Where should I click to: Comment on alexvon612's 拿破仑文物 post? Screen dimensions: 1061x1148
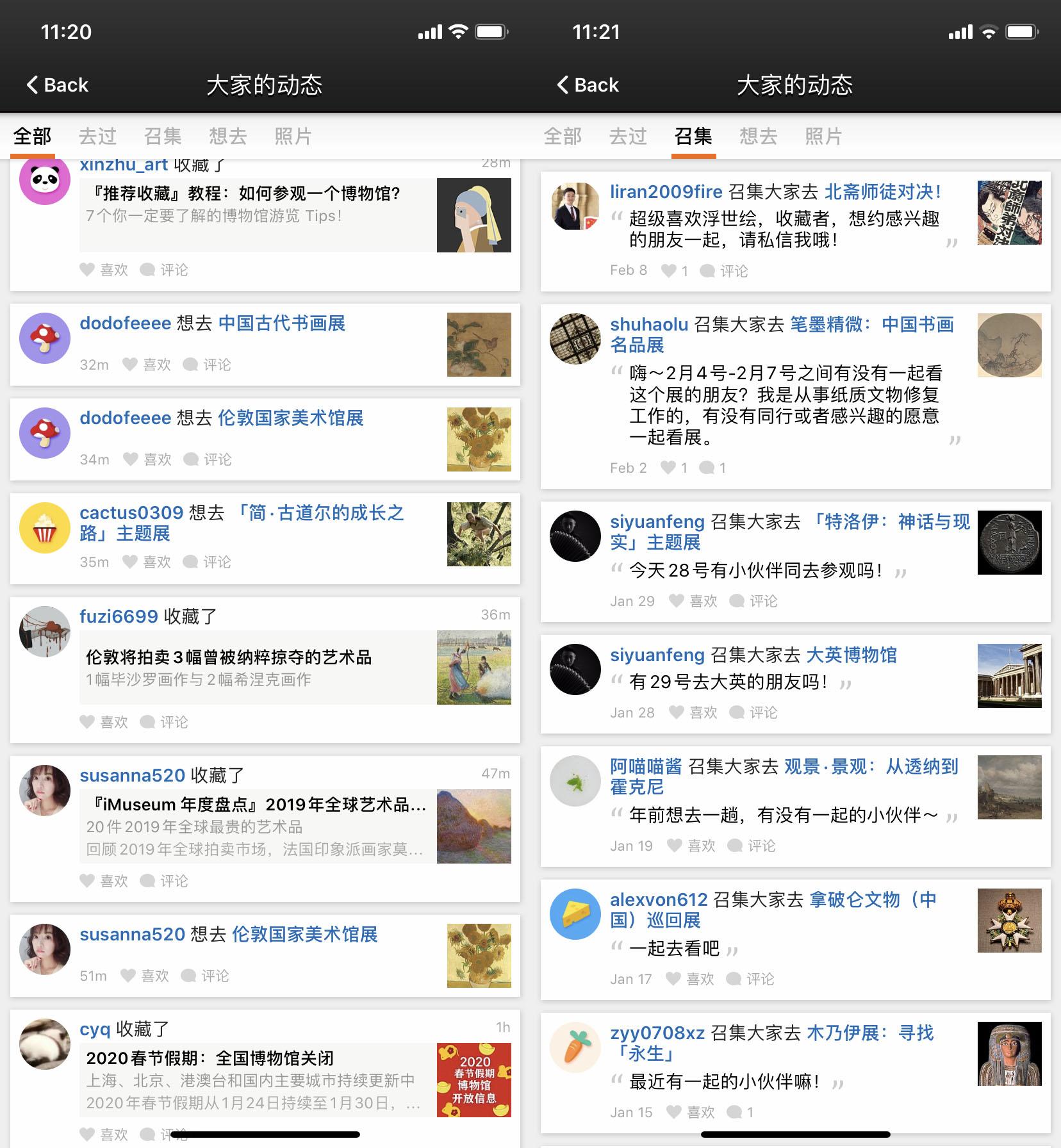click(x=750, y=979)
